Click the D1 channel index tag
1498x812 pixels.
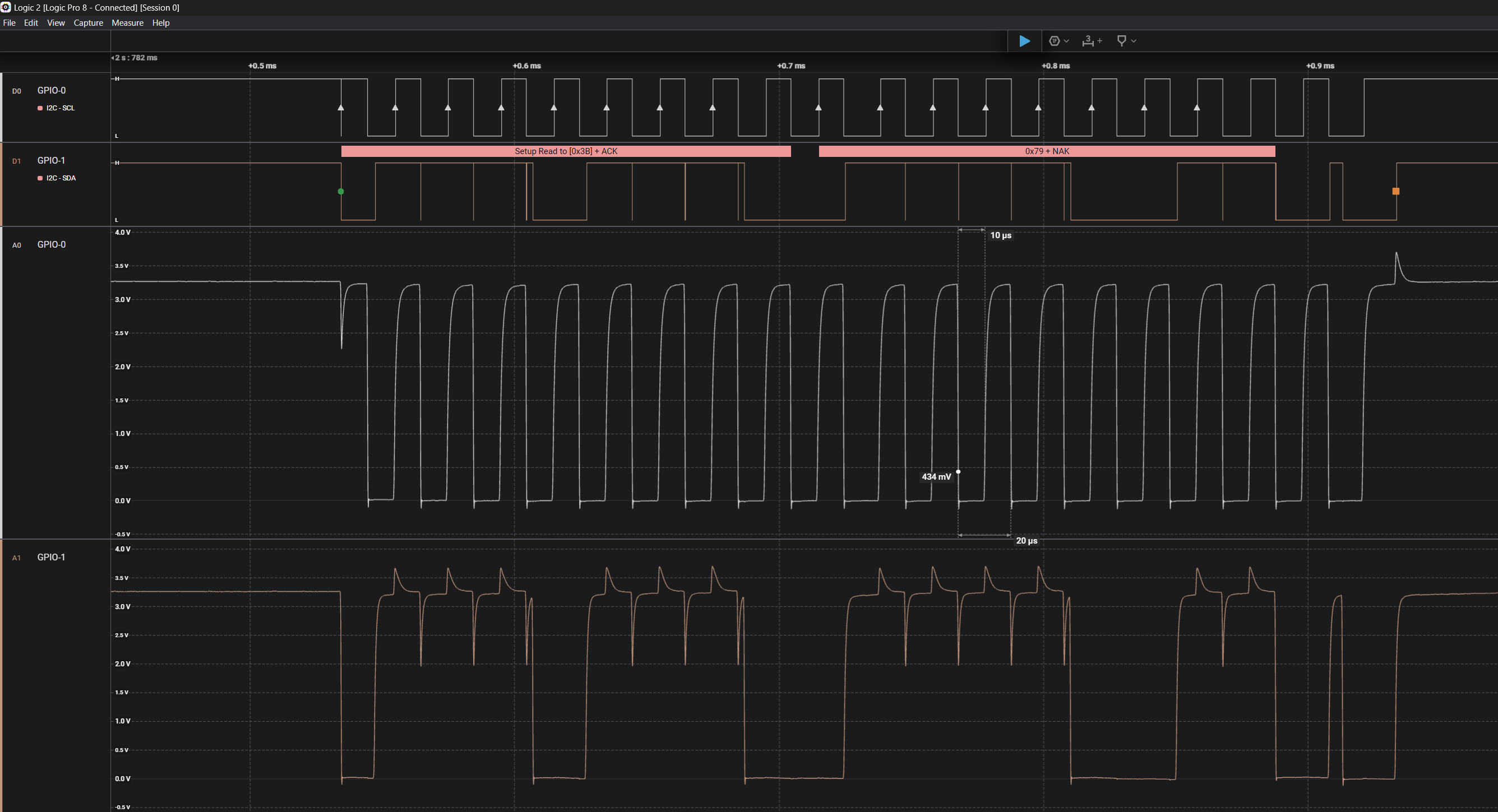pos(16,161)
